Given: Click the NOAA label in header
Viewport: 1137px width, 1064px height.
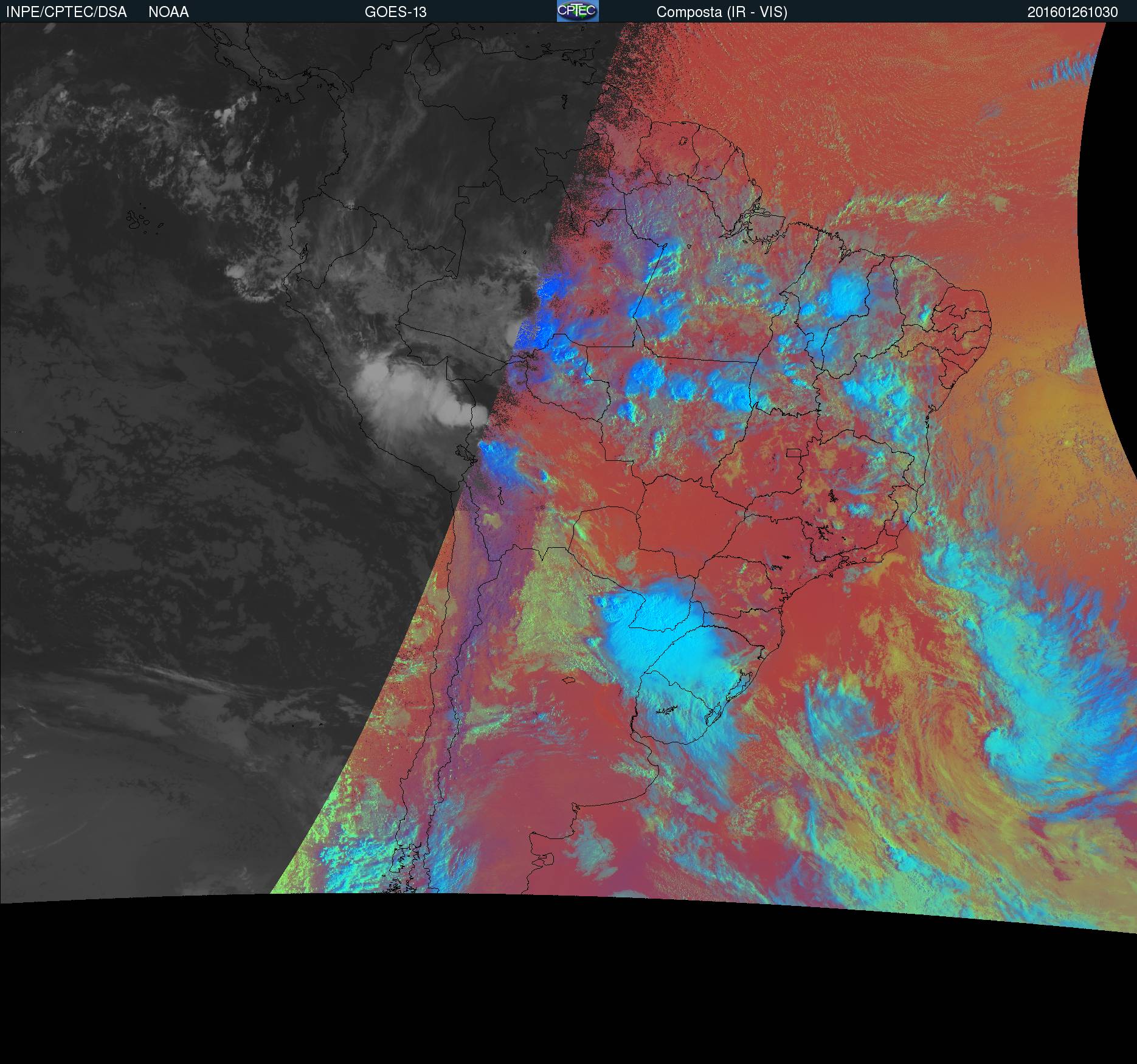Looking at the screenshot, I should [x=168, y=12].
